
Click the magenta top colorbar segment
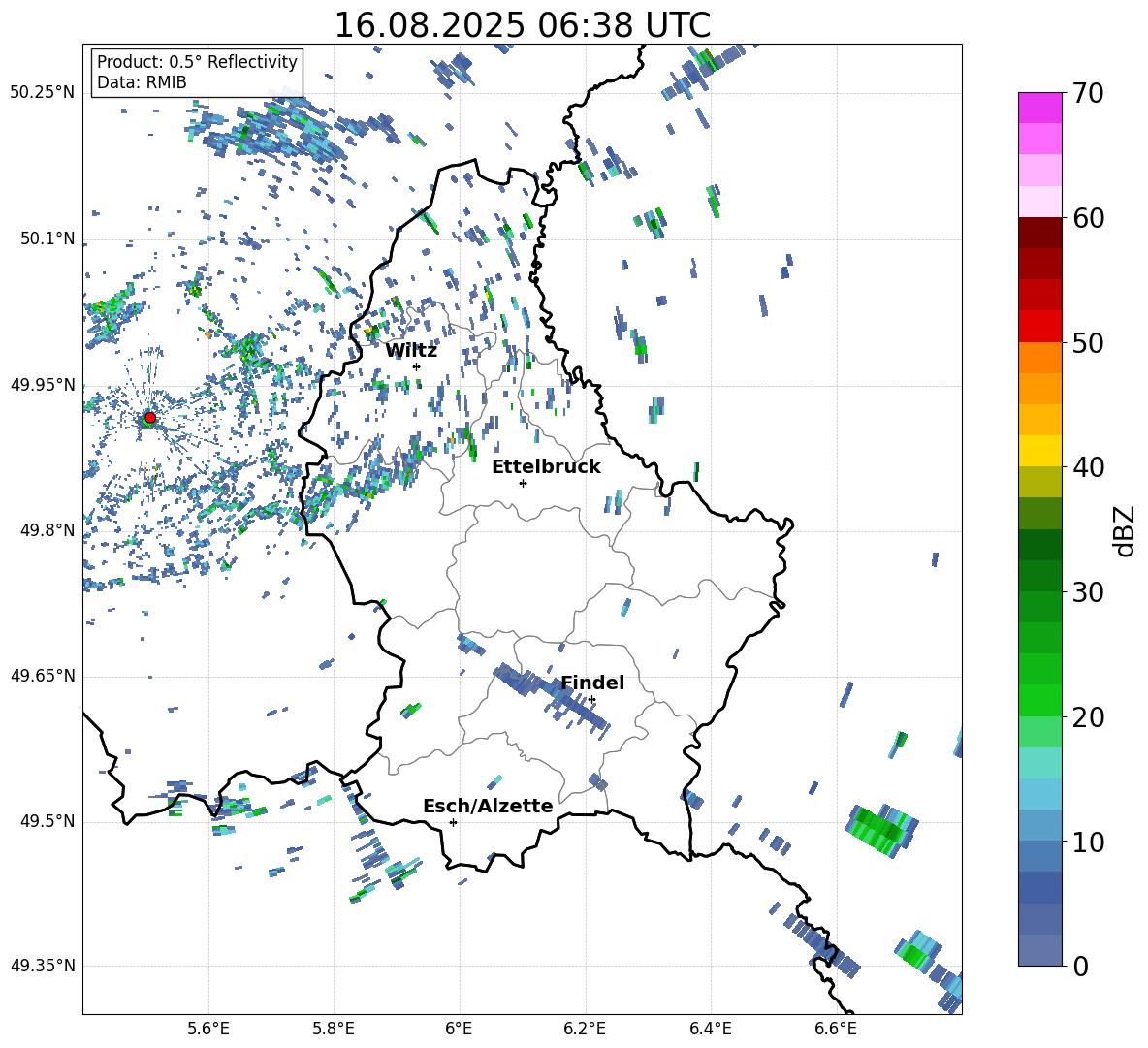click(1039, 108)
